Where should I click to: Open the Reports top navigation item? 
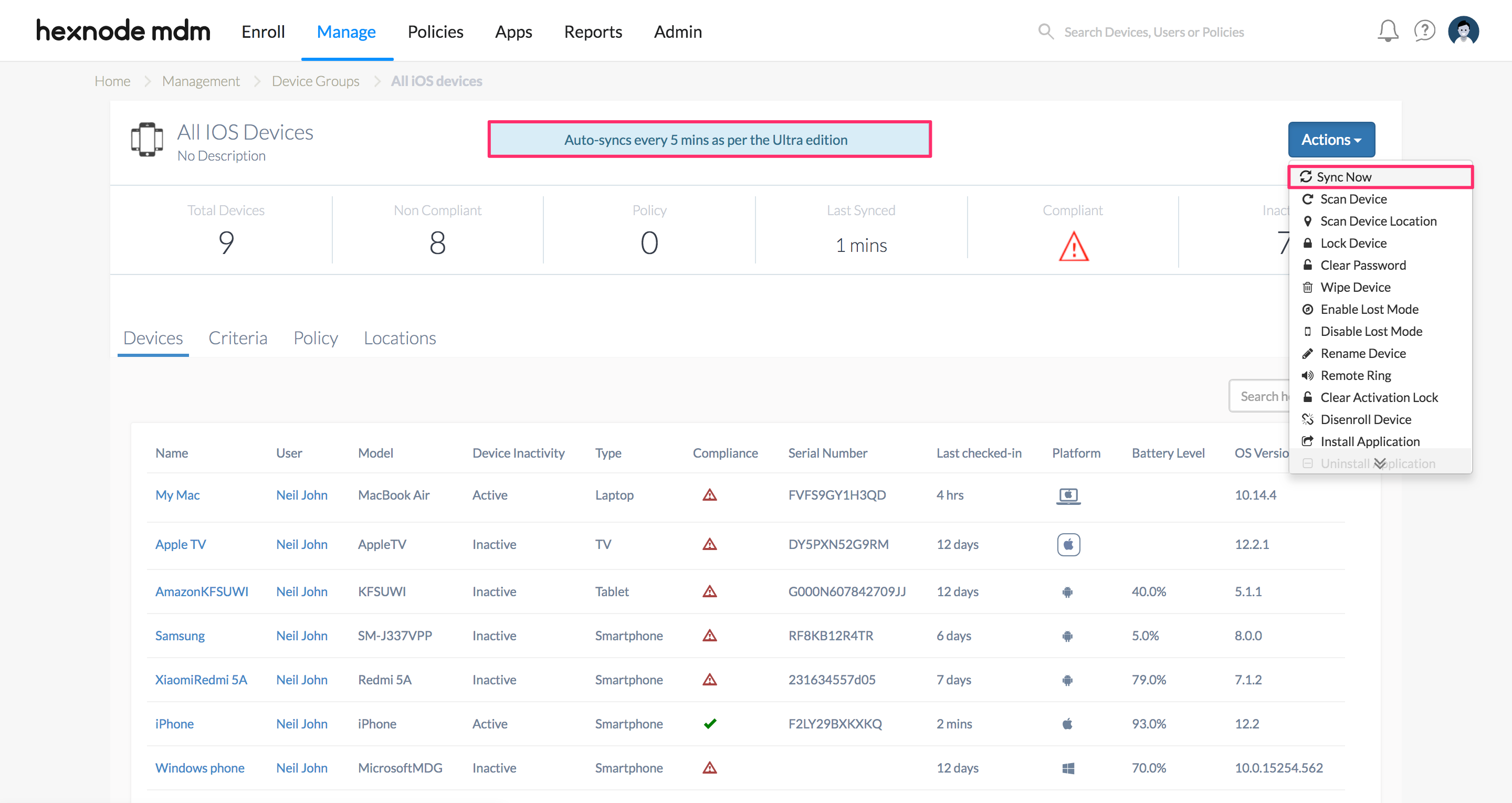coord(593,31)
